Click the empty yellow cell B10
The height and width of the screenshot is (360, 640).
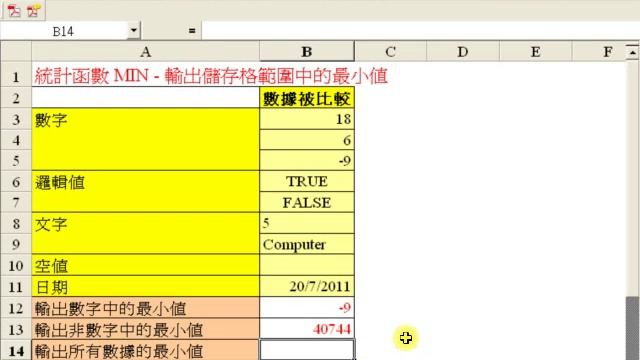tap(307, 265)
